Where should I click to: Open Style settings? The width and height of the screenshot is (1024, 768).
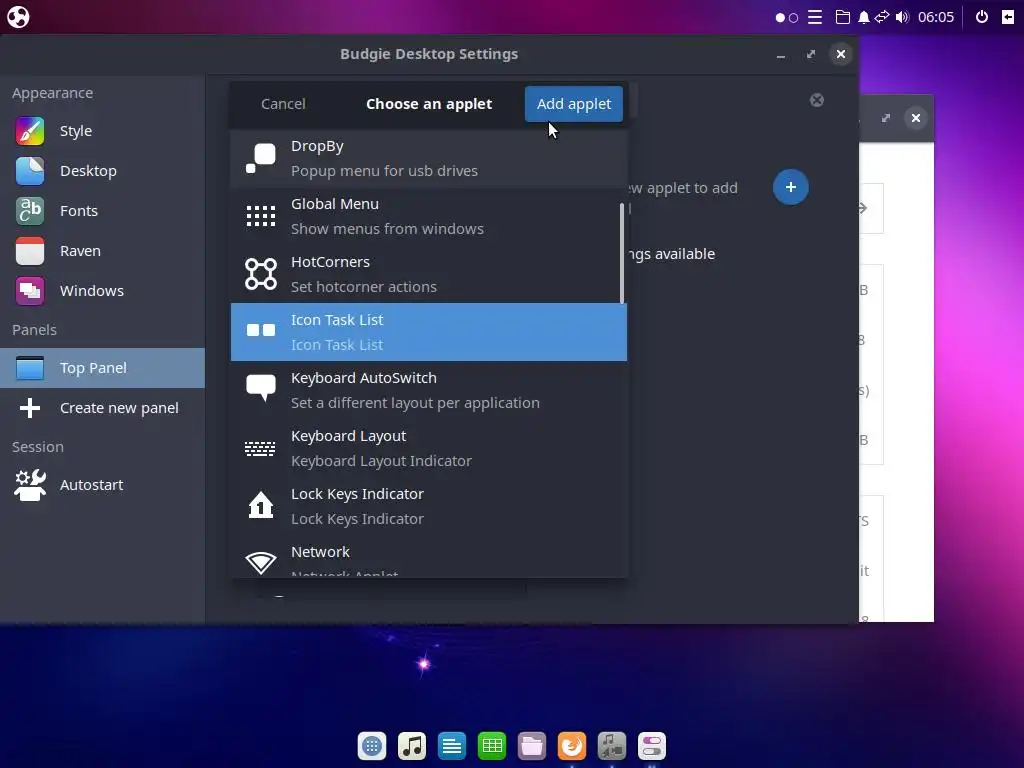pyautogui.click(x=103, y=131)
